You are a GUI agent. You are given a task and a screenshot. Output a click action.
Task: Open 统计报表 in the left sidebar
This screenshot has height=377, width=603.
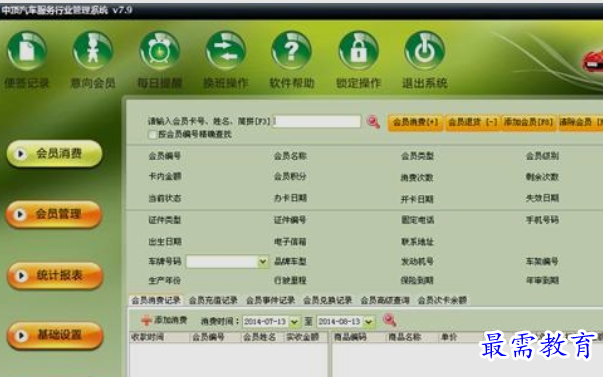coord(55,275)
